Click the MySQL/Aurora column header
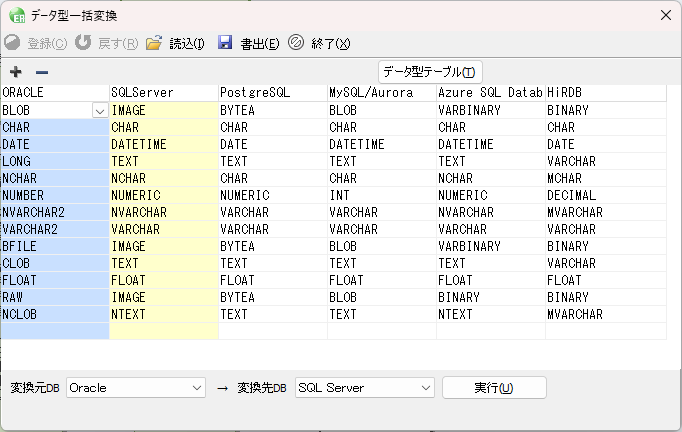 [x=382, y=93]
